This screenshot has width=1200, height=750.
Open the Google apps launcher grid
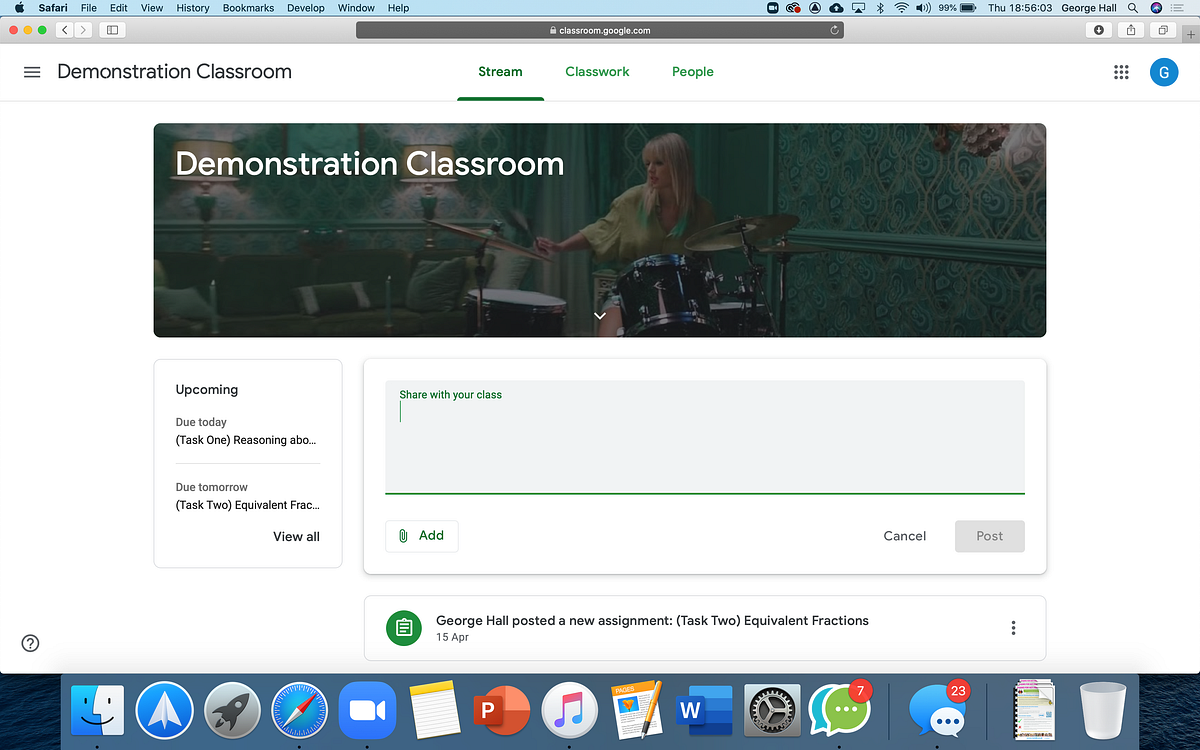coord(1121,71)
